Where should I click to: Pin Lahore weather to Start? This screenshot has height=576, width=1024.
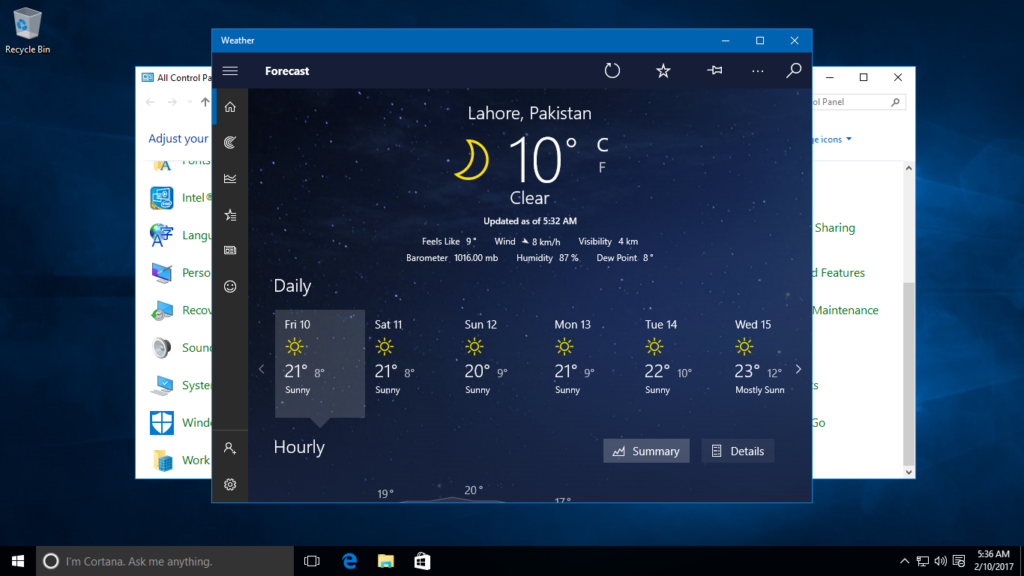point(713,71)
